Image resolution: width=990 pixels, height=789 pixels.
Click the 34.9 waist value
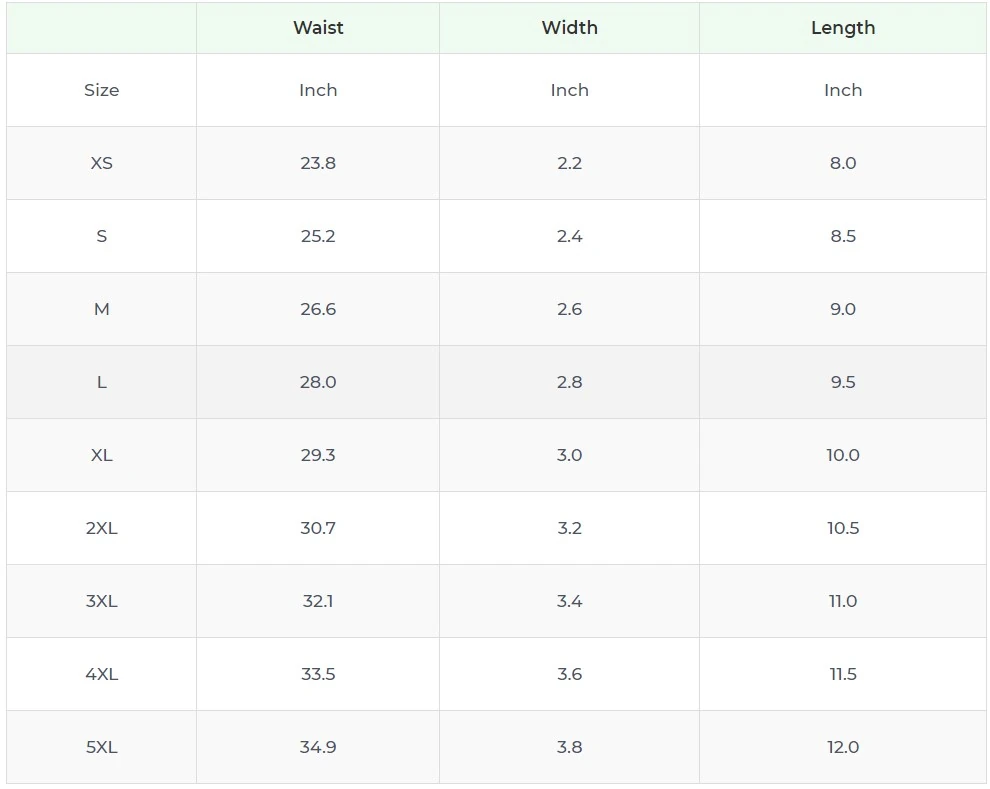[318, 747]
